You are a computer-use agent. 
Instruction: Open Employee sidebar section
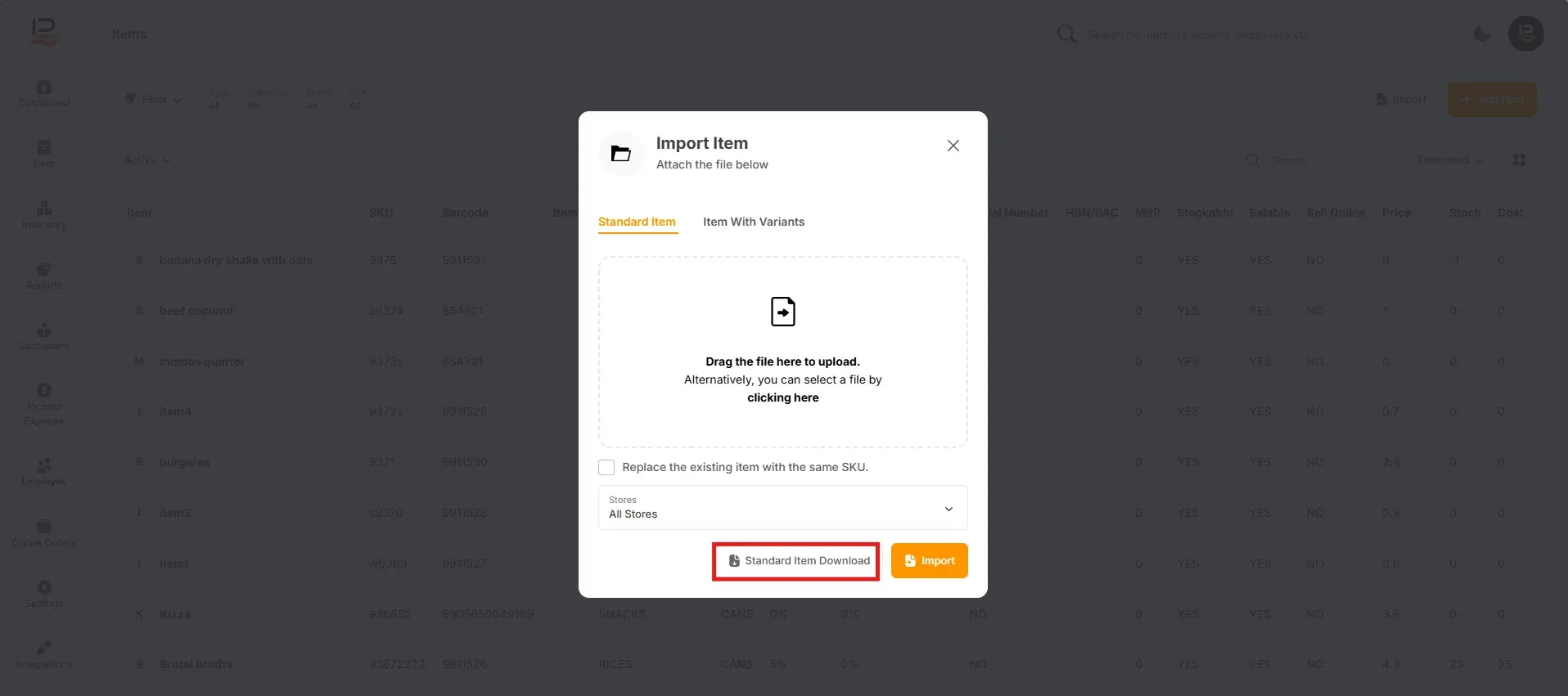coord(44,472)
